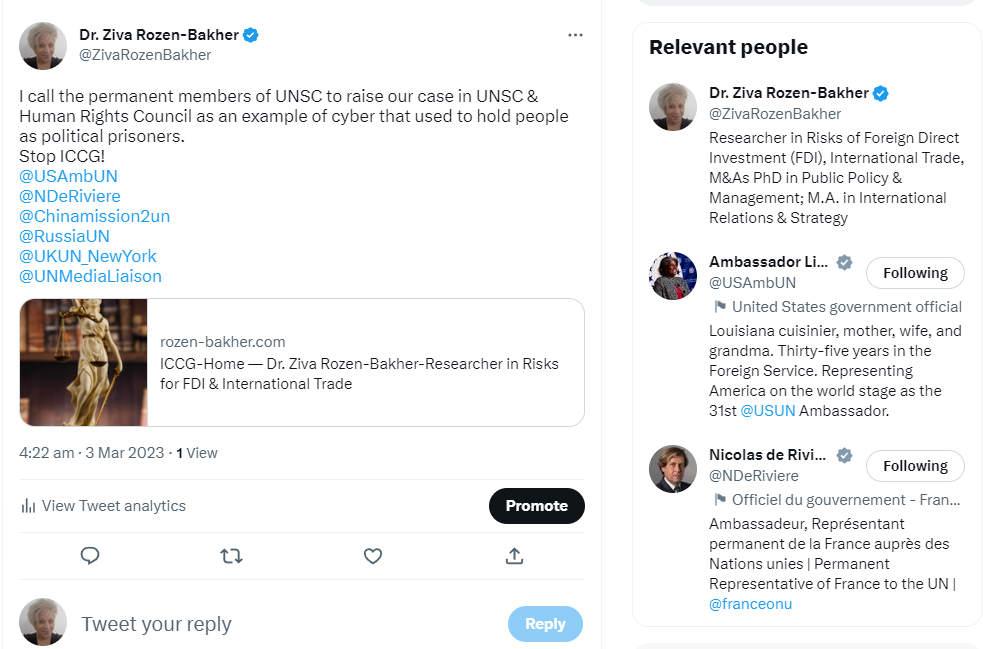The image size is (983, 649).
Task: Click verified badge next to tweet author name
Action: click(x=252, y=35)
